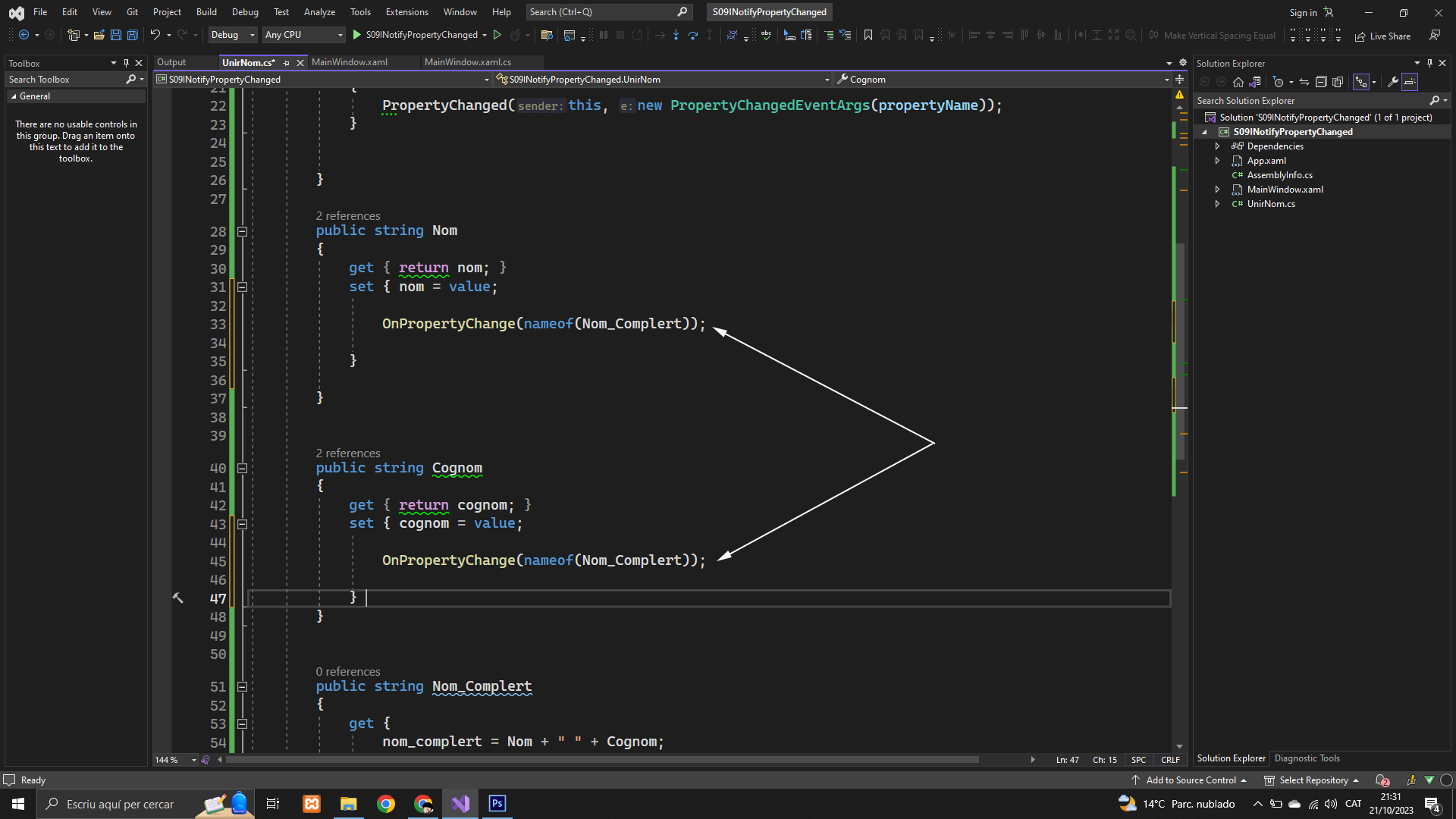The width and height of the screenshot is (1456, 819).
Task: Start debugging with green play button
Action: 357,35
